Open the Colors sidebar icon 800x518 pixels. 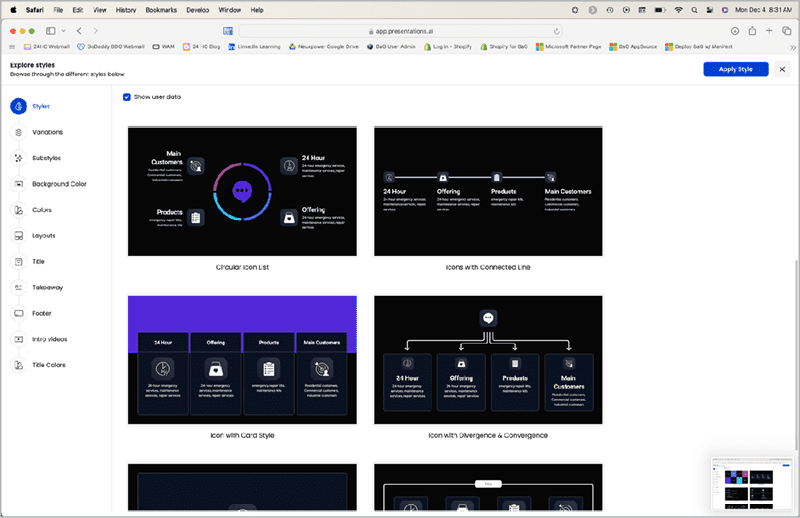click(18, 210)
